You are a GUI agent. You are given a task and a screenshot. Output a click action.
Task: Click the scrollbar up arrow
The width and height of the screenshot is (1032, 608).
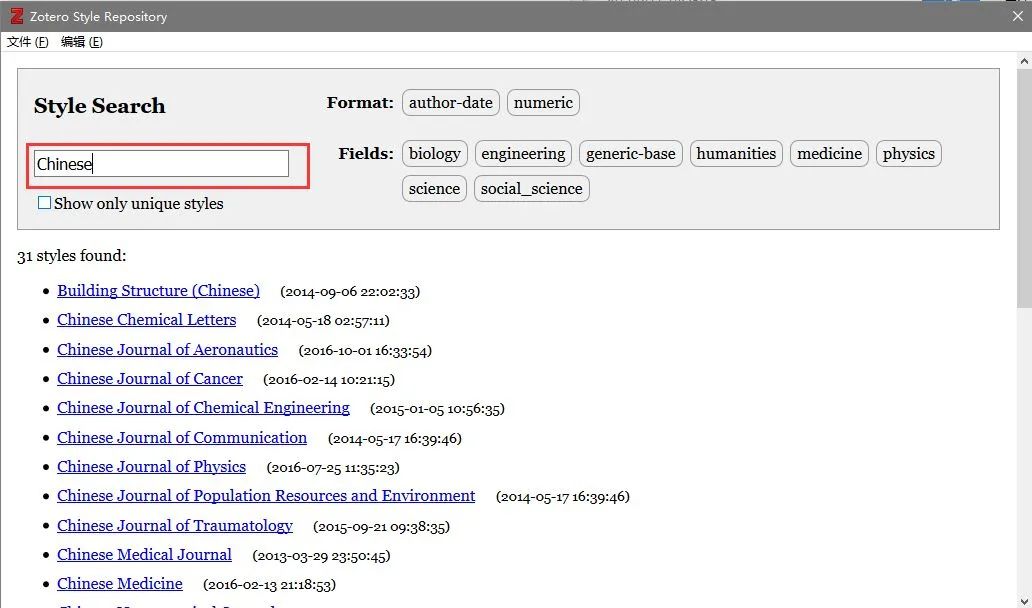1023,61
